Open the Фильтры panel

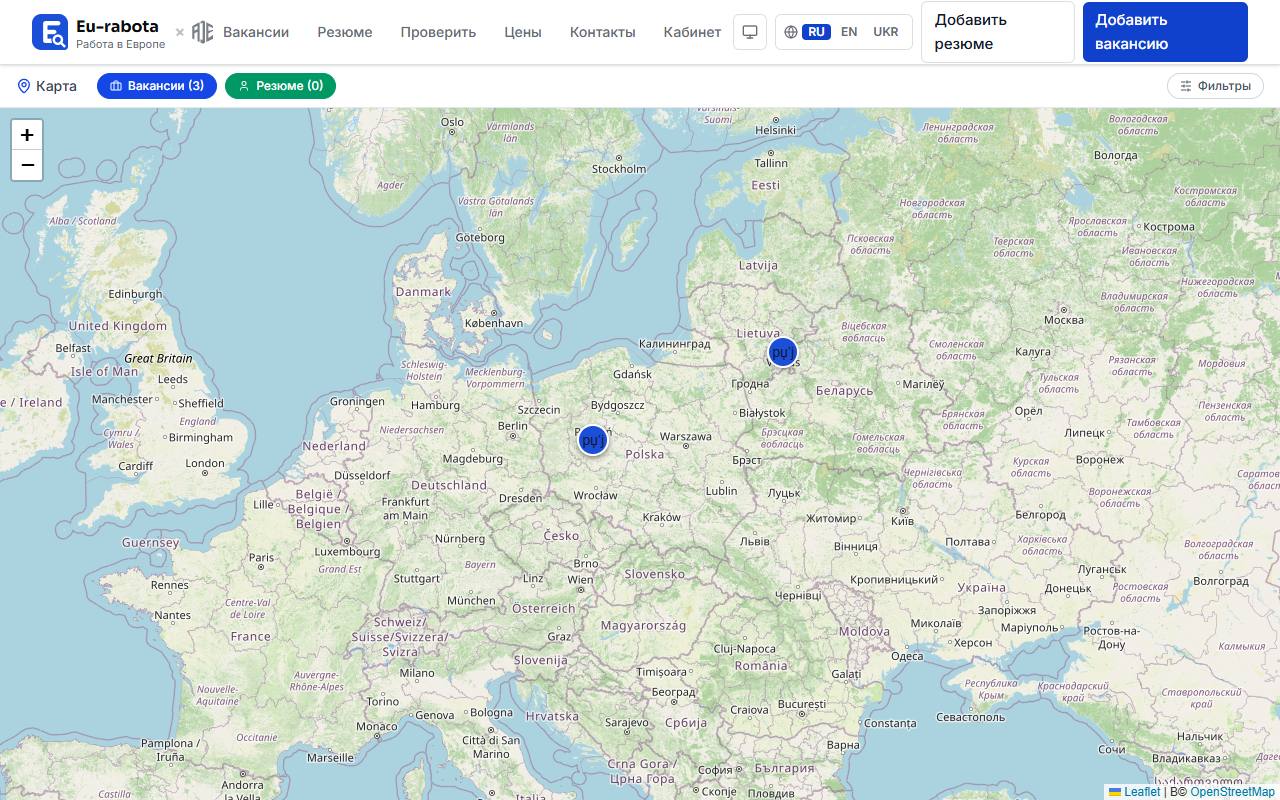(x=1215, y=86)
